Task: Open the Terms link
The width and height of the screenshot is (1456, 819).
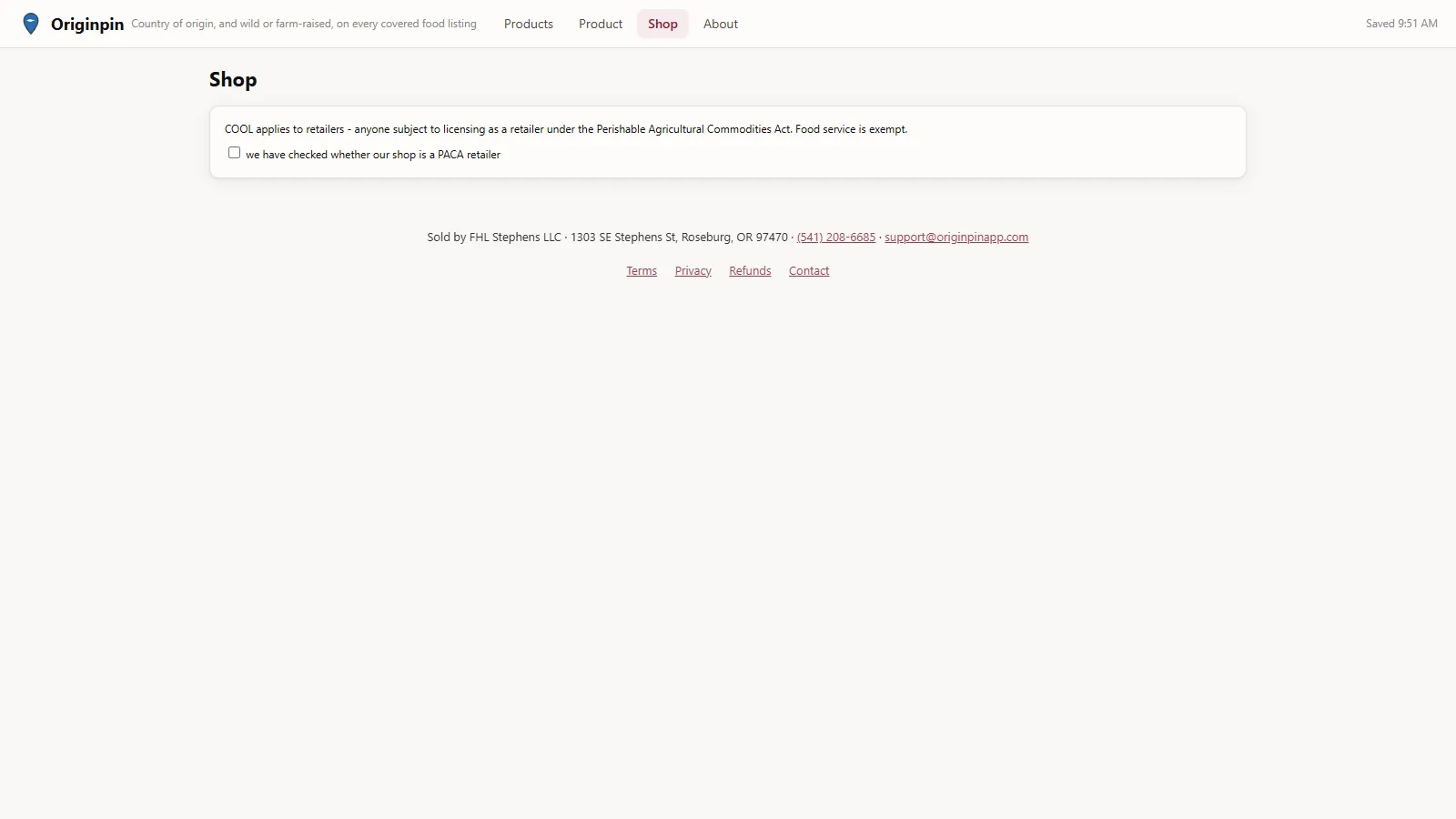Action: pos(642,271)
